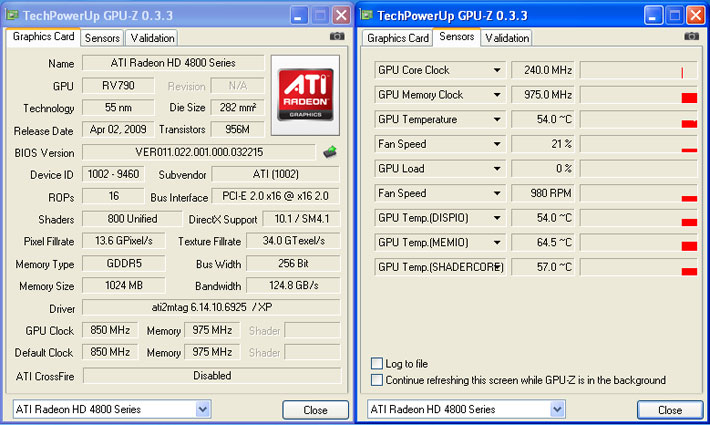The height and width of the screenshot is (425, 710).
Task: Click GPU-Z title icon in left window
Action: [x=12, y=15]
